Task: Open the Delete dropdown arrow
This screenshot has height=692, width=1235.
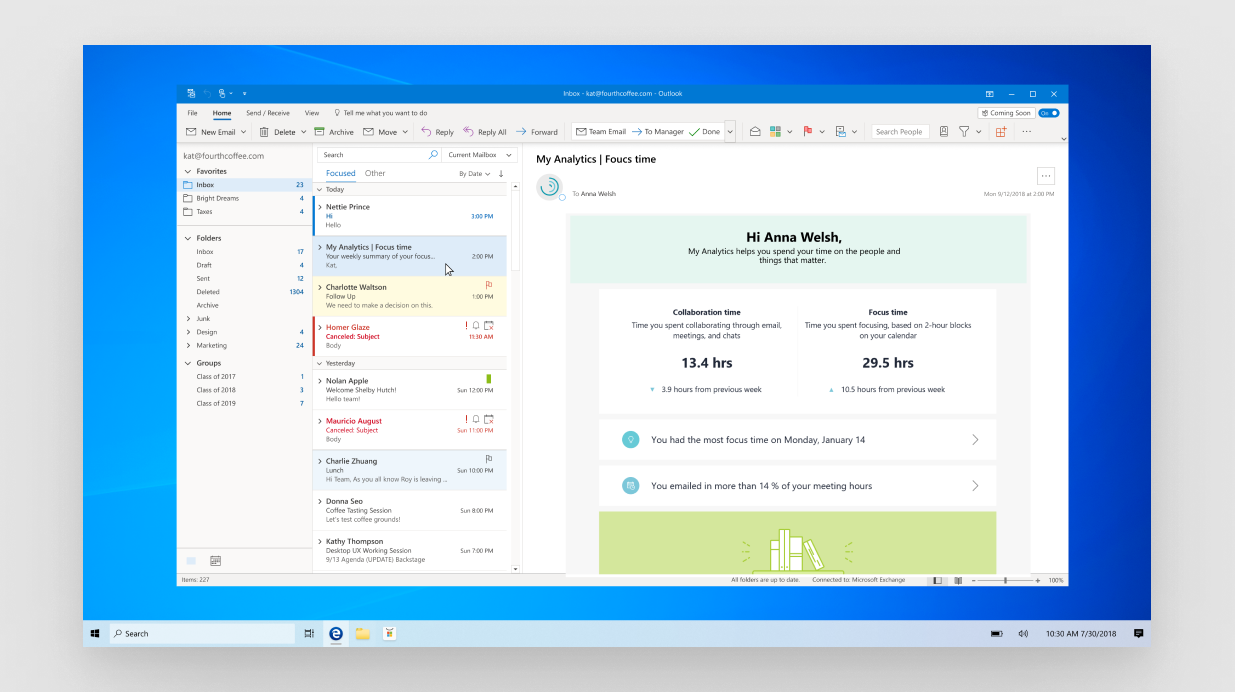Action: pos(303,132)
